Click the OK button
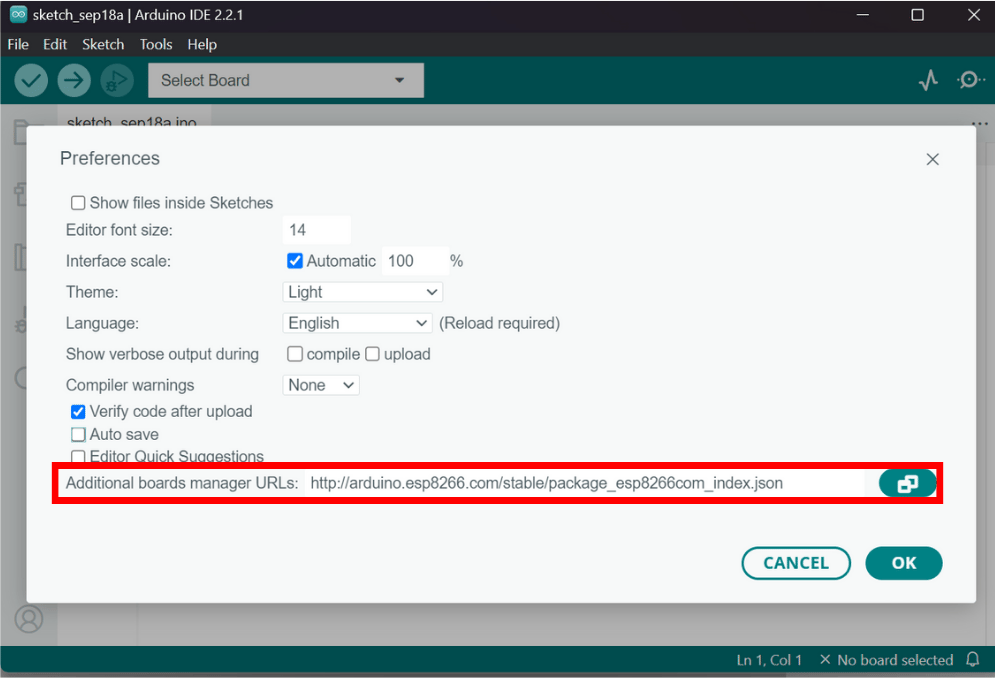Image resolution: width=995 pixels, height=678 pixels. tap(904, 563)
